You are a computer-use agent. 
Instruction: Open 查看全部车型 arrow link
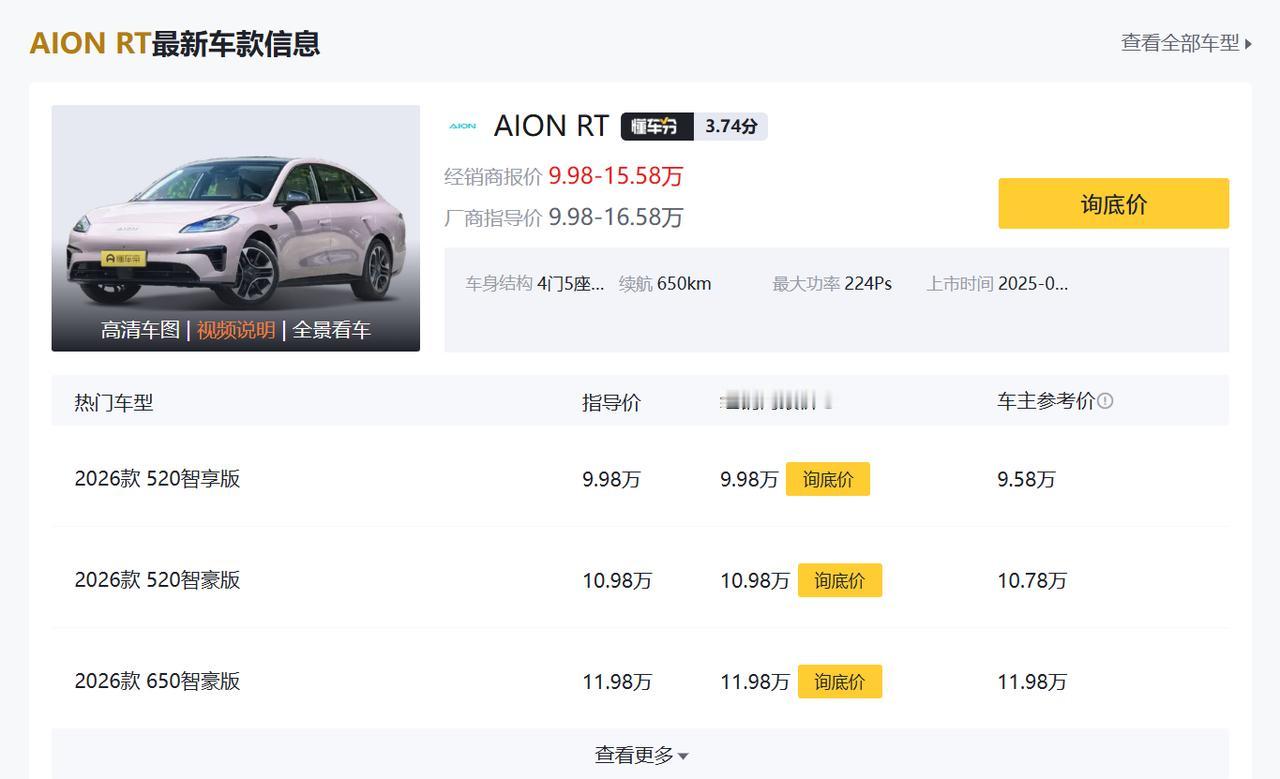click(1186, 43)
